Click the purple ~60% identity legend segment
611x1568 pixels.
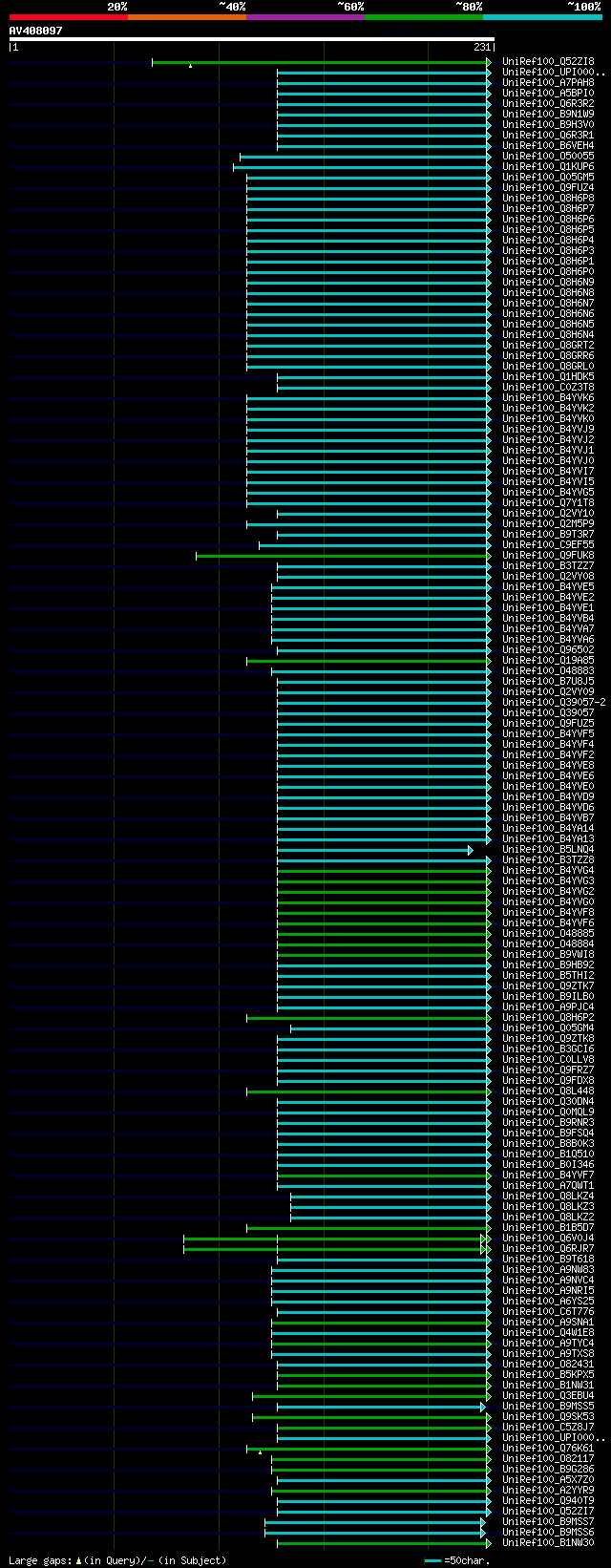(x=305, y=17)
